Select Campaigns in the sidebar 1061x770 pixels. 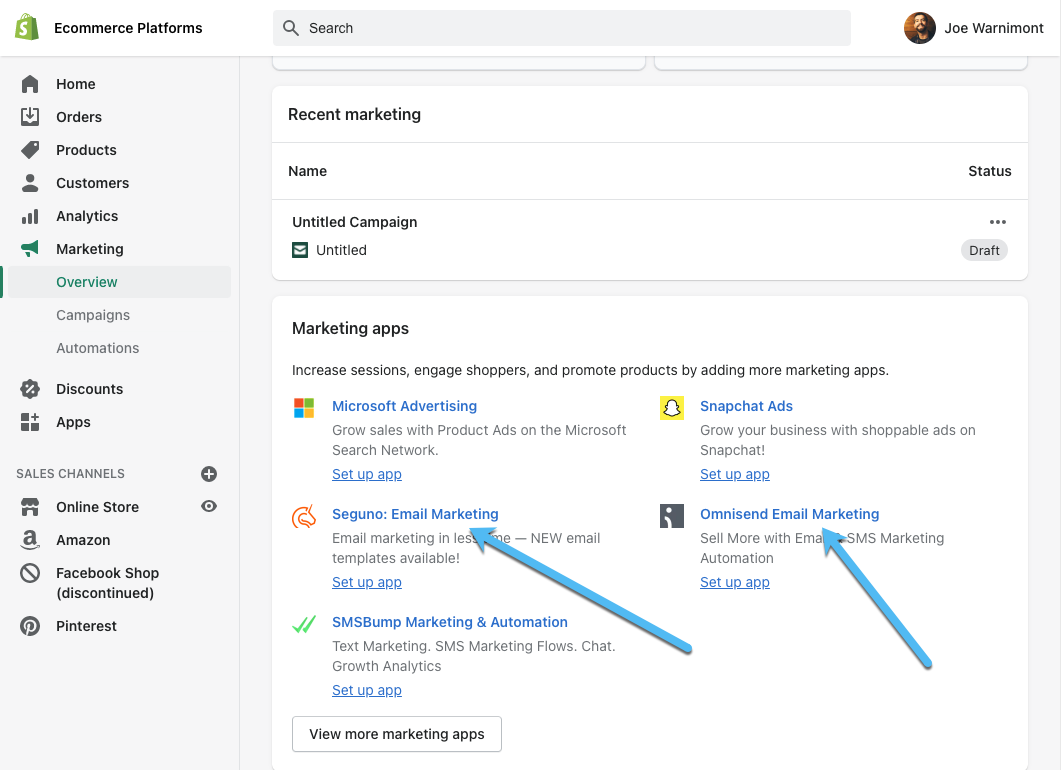pos(93,315)
